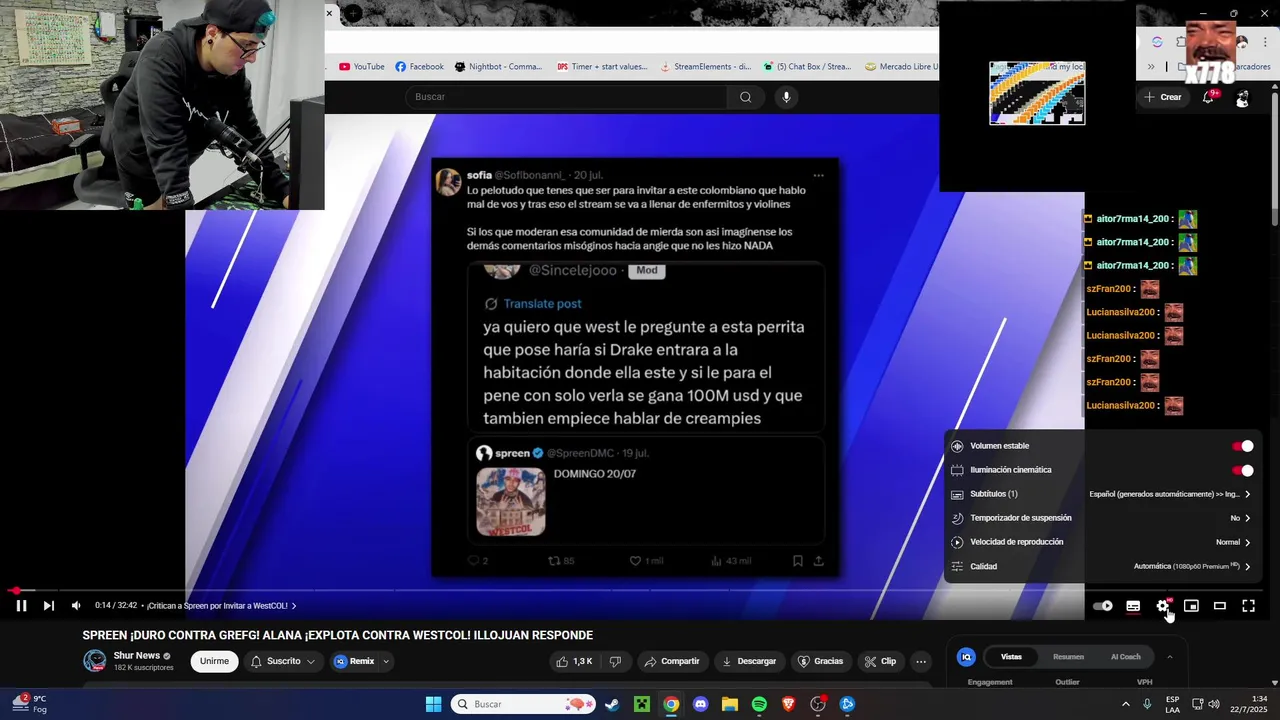Expand the Automática quality chevron
This screenshot has width=1280, height=720.
(1247, 566)
